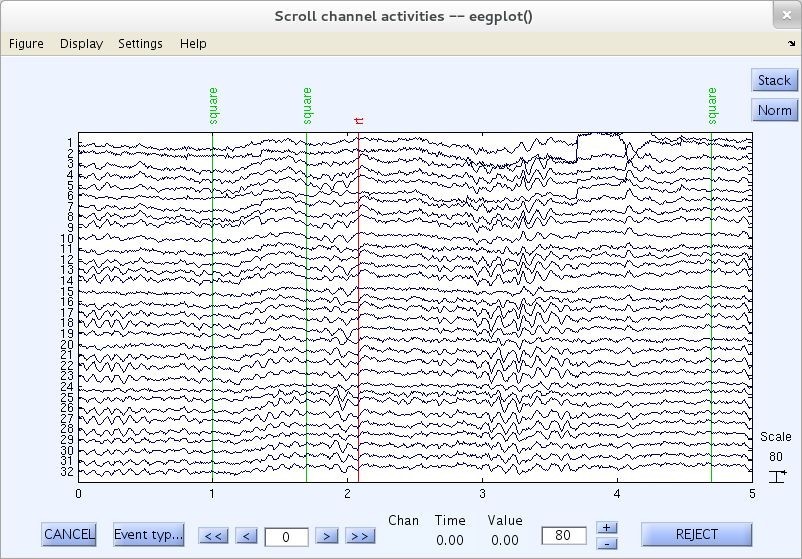Viewport: 802px width, 559px height.
Task: Open the Figure menu
Action: [x=26, y=43]
